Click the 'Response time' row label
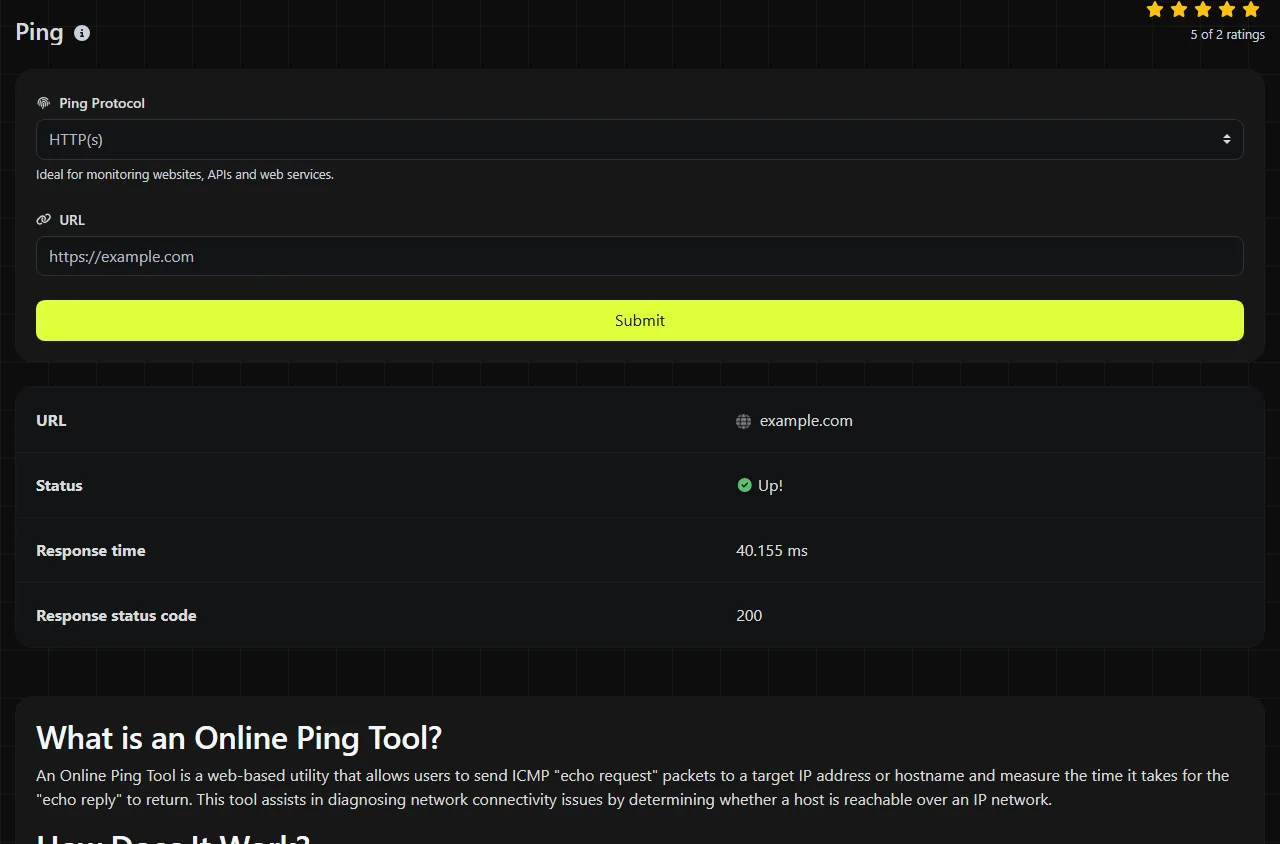The height and width of the screenshot is (844, 1280). pyautogui.click(x=91, y=551)
